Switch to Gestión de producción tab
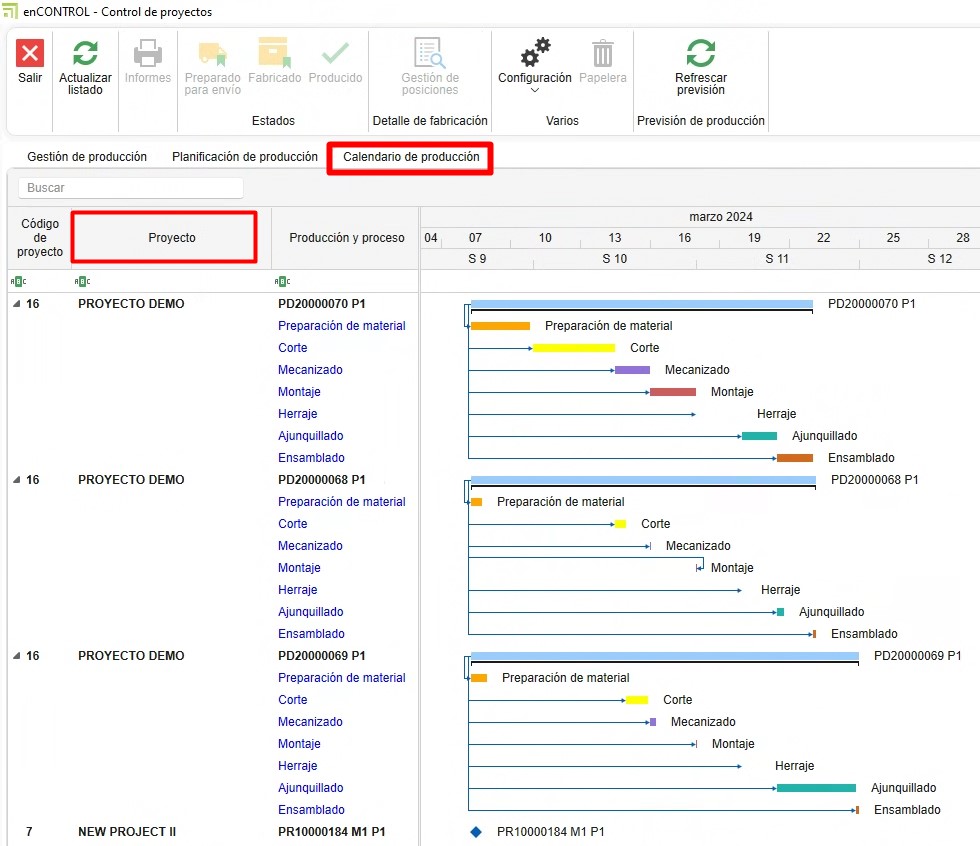 [87, 157]
